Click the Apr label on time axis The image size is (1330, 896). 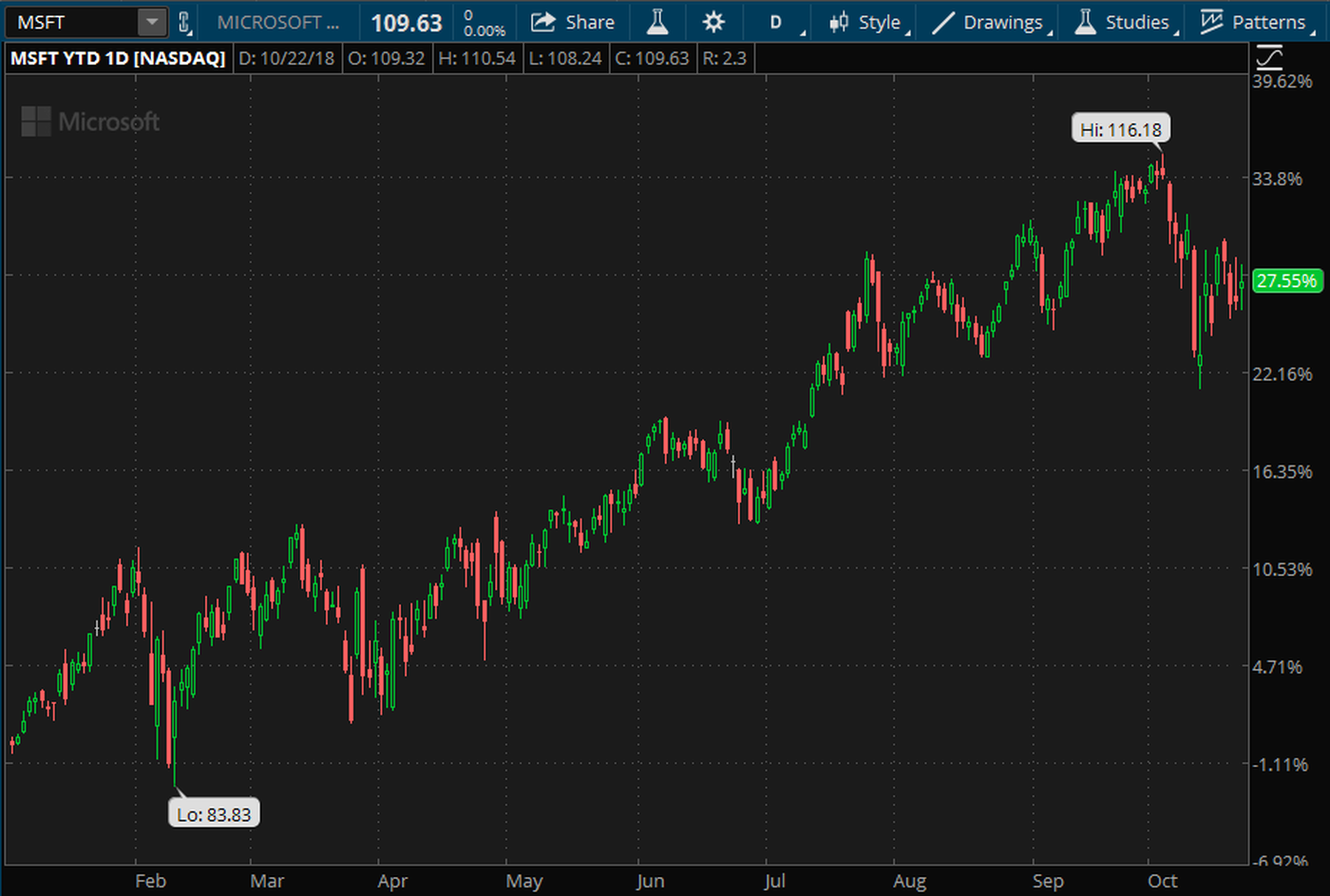pos(392,881)
